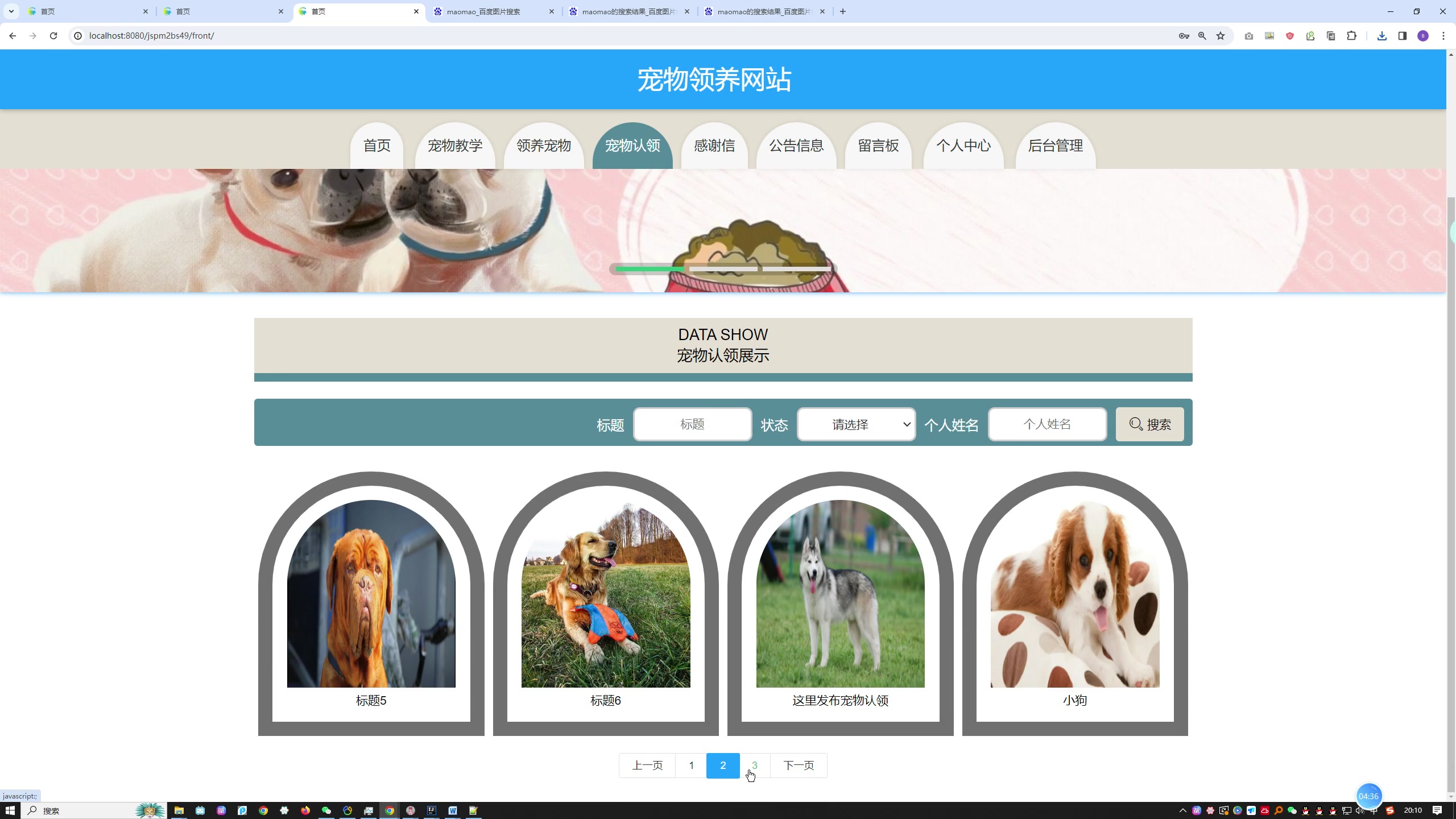This screenshot has height=819, width=1456.
Task: Switch to the first 首页 tab
Action: click(88, 11)
